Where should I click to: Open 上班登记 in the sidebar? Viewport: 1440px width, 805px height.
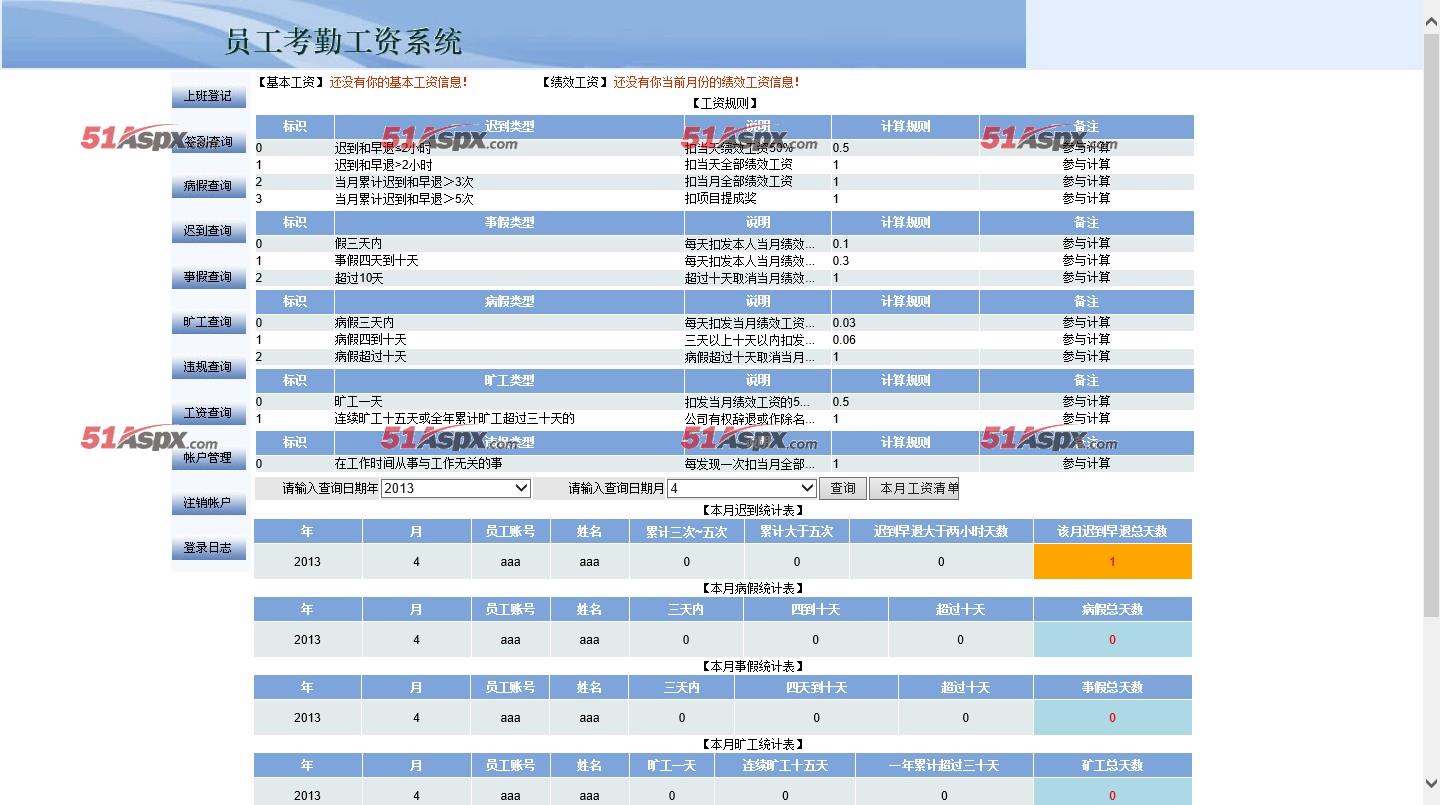[x=208, y=96]
